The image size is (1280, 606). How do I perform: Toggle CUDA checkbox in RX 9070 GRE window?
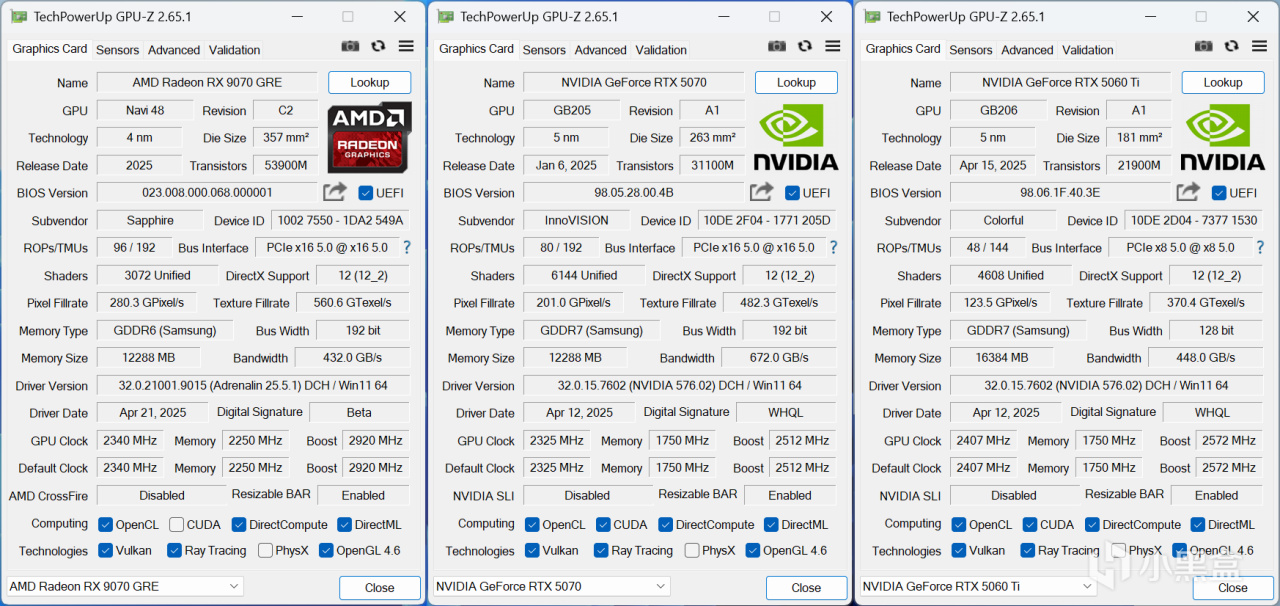point(176,524)
